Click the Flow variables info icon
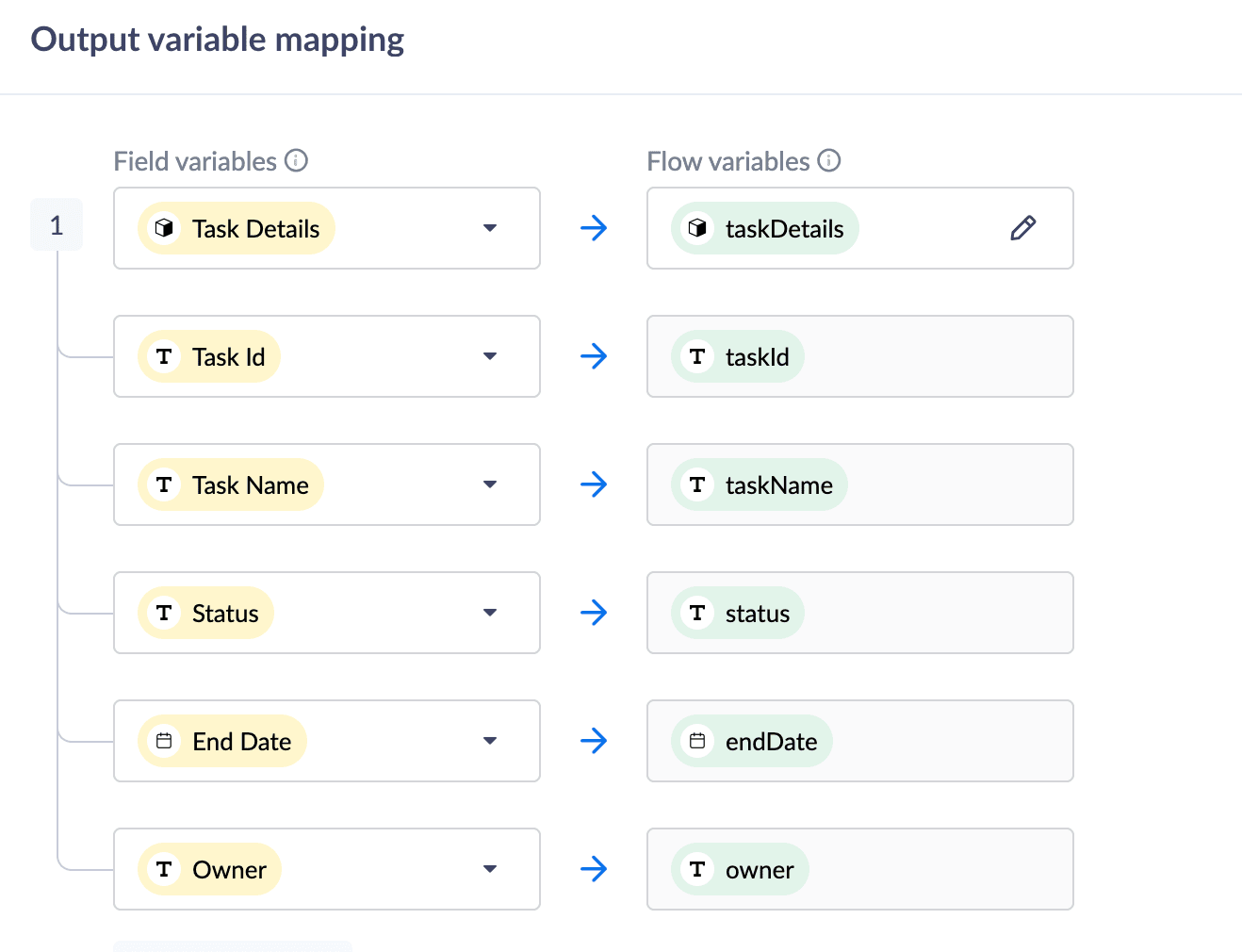1242x952 pixels. 829,161
